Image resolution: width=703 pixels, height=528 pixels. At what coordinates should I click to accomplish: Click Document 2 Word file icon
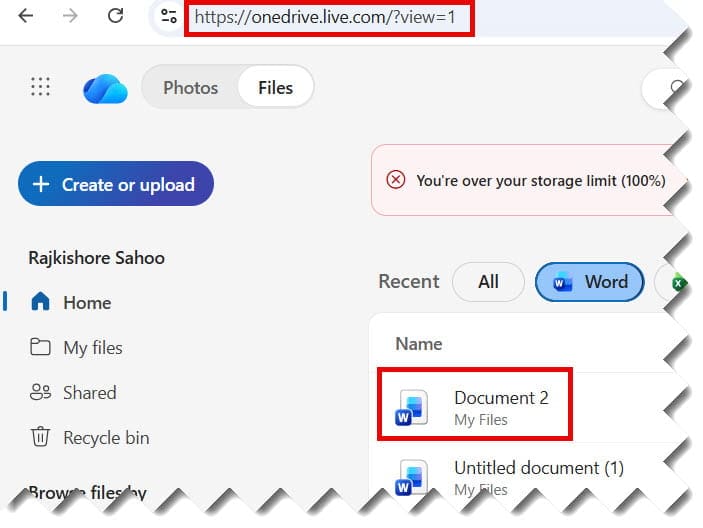tap(411, 407)
